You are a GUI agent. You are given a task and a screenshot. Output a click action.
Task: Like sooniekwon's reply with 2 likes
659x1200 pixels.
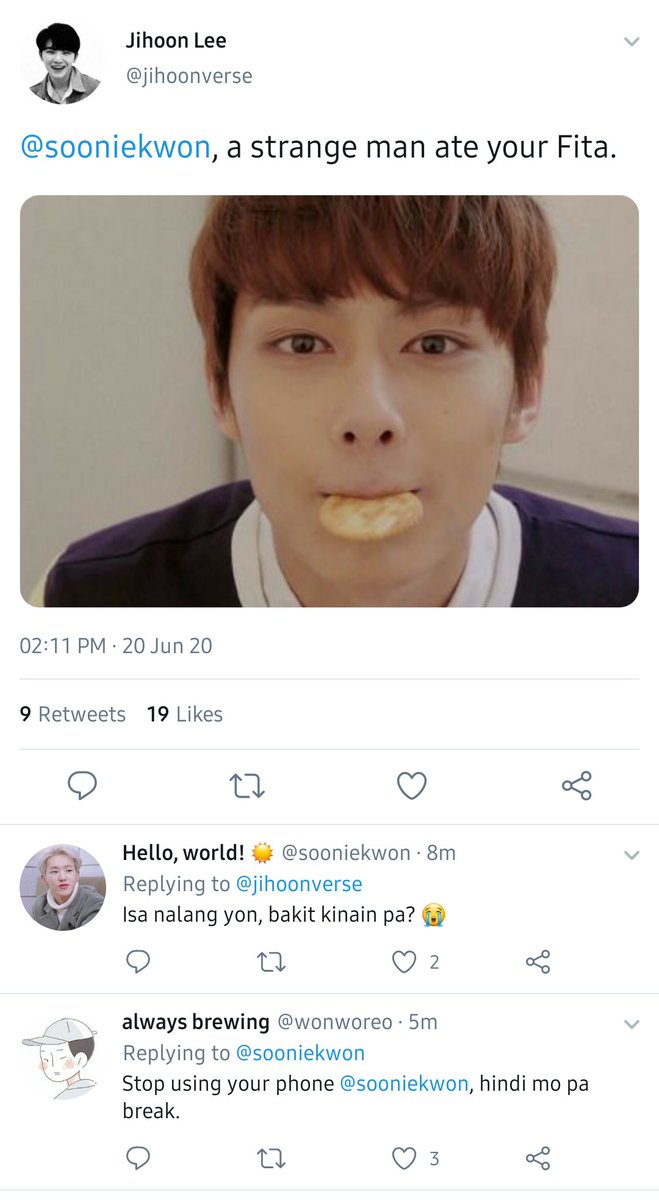(x=404, y=962)
